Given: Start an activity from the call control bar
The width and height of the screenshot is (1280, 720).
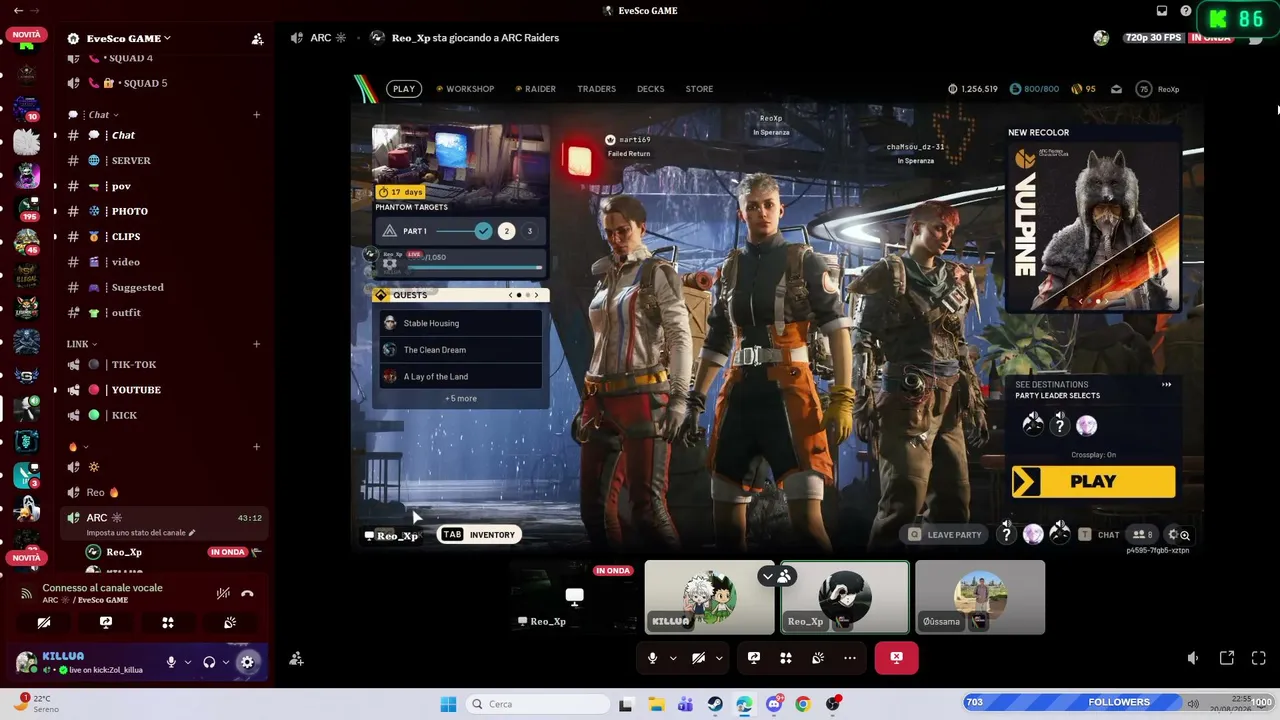Looking at the screenshot, I should click(786, 658).
